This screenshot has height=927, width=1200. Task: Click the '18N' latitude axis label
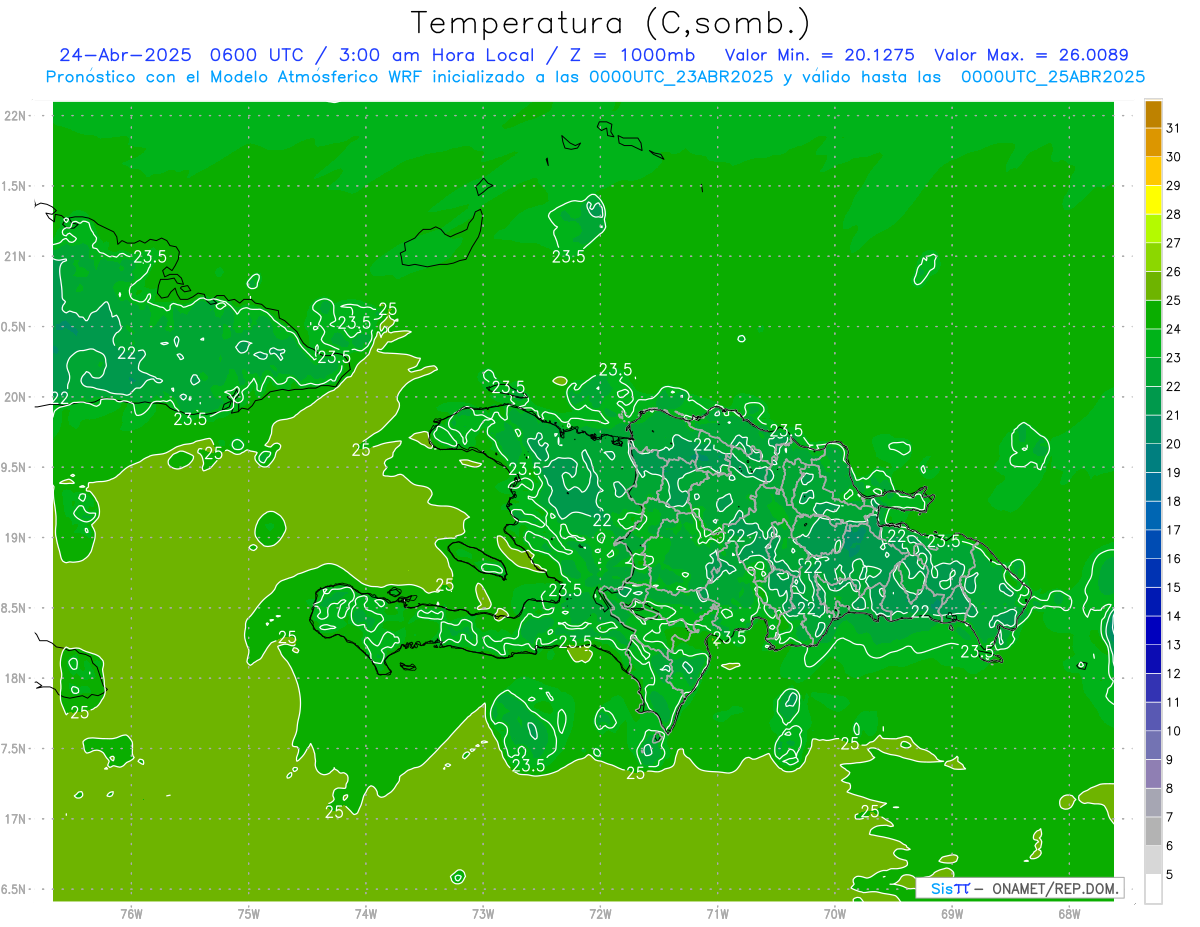click(15, 678)
